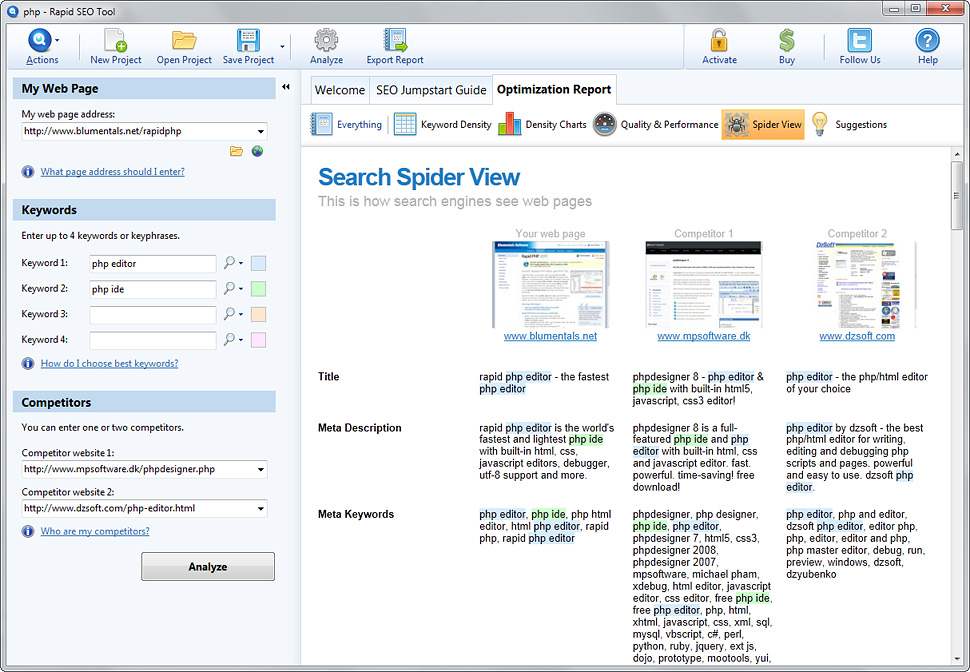The height and width of the screenshot is (672, 970).
Task: Click the Keyword 1 input field
Action: point(153,264)
